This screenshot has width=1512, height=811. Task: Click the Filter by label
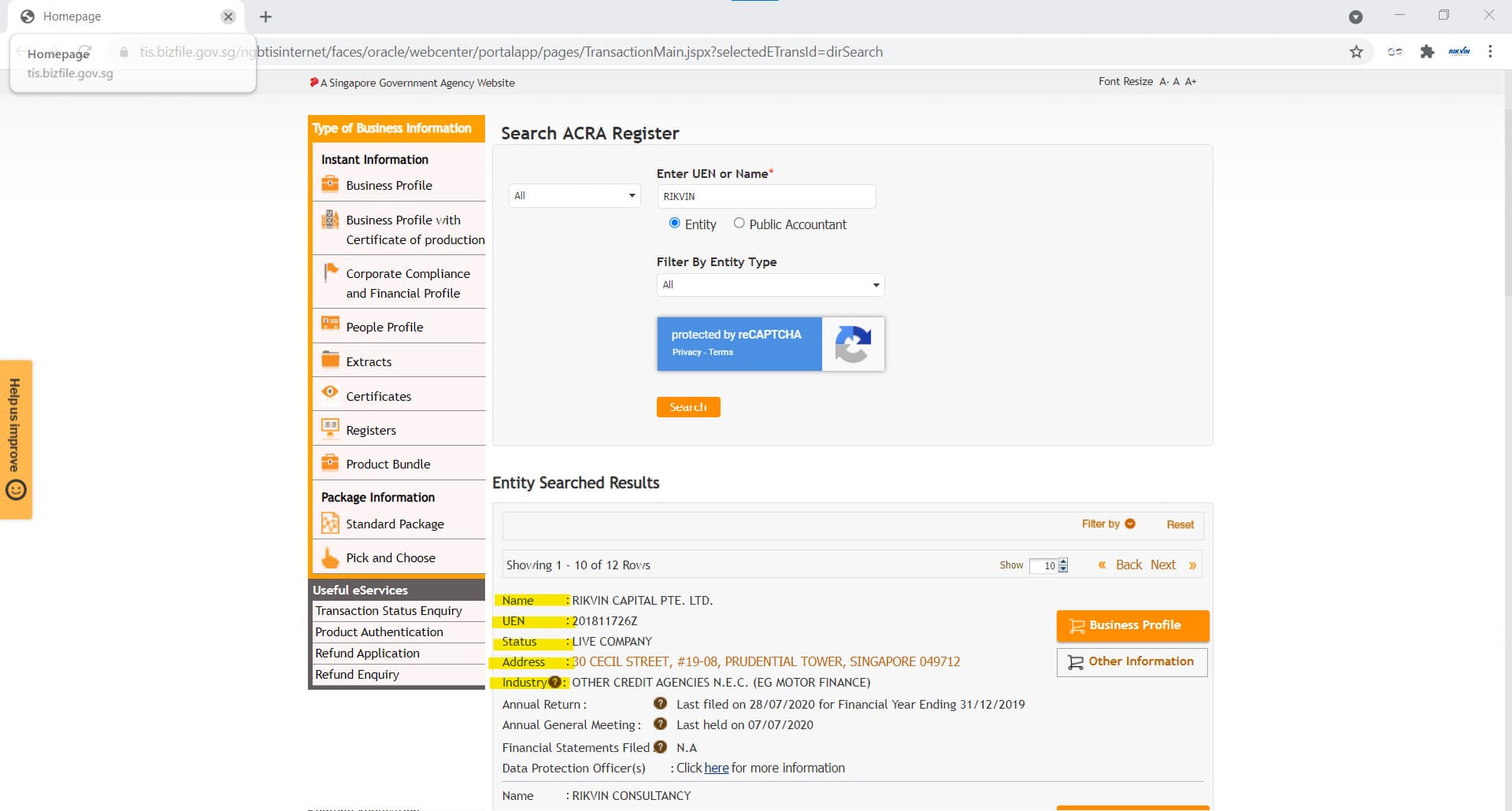(1100, 524)
